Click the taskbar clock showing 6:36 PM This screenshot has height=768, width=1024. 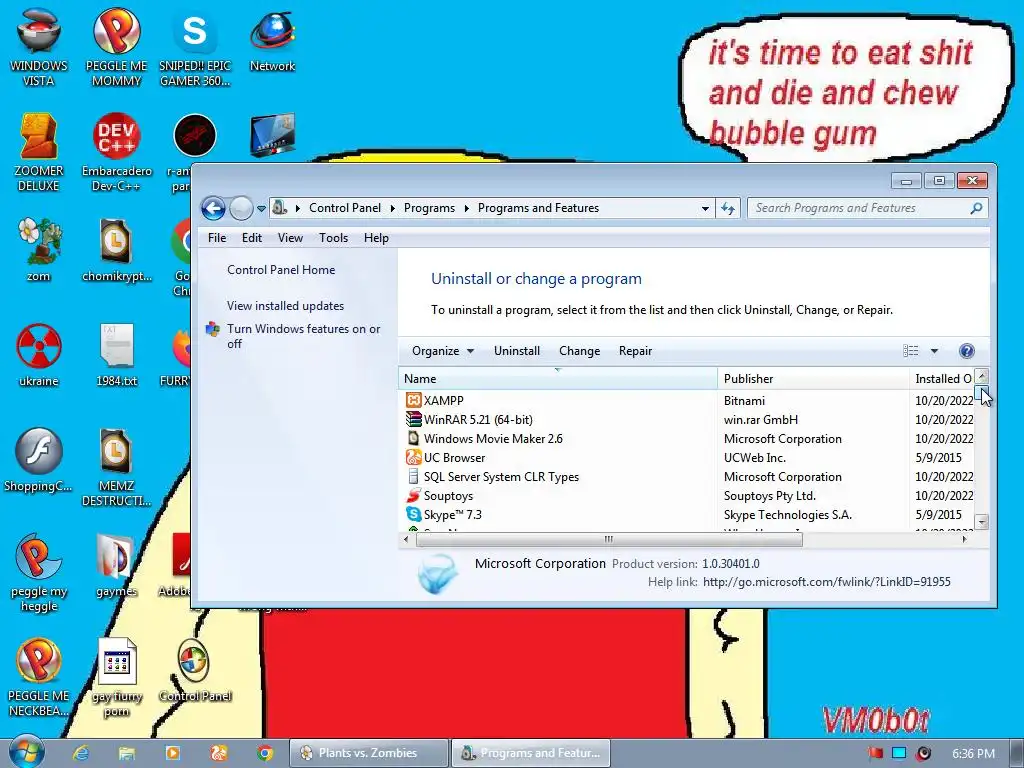(973, 754)
